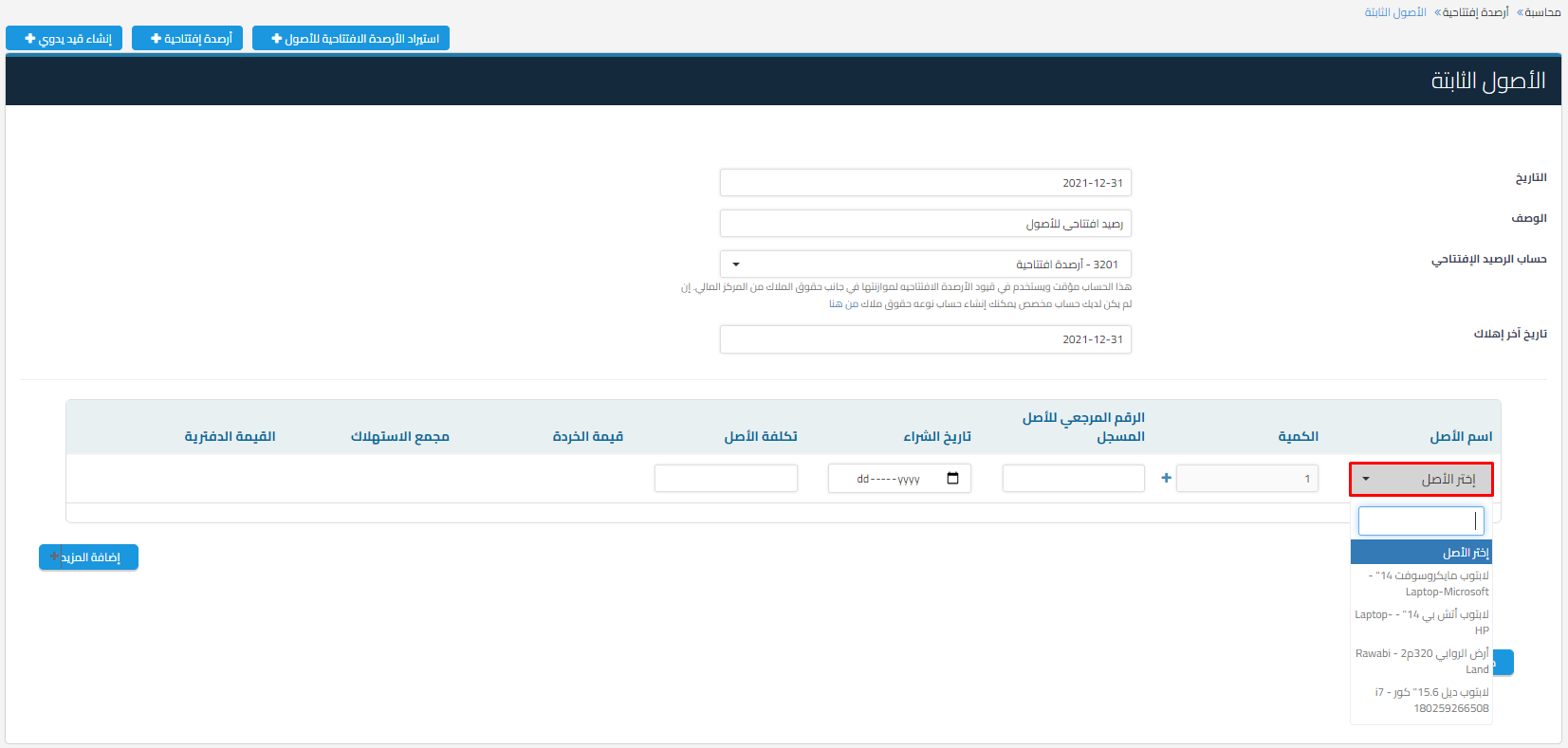Screen dimensions: 1568x748
Task: Click استيراد الأرصدة الافتتاحية للأصول import button
Action: (x=351, y=38)
